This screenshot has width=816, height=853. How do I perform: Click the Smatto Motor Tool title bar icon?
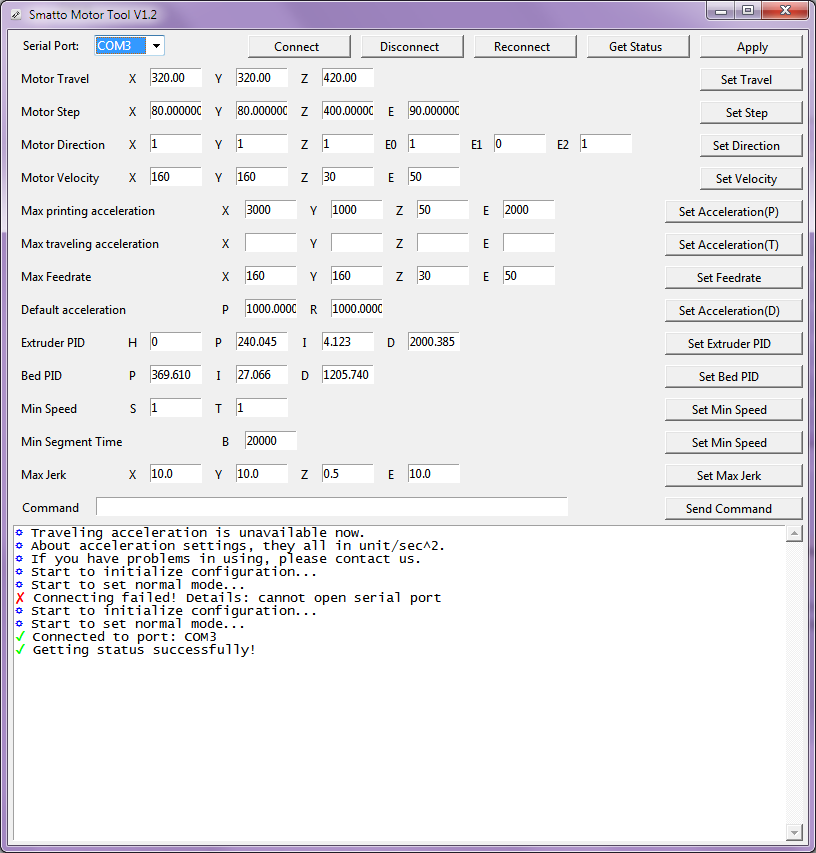coord(16,15)
